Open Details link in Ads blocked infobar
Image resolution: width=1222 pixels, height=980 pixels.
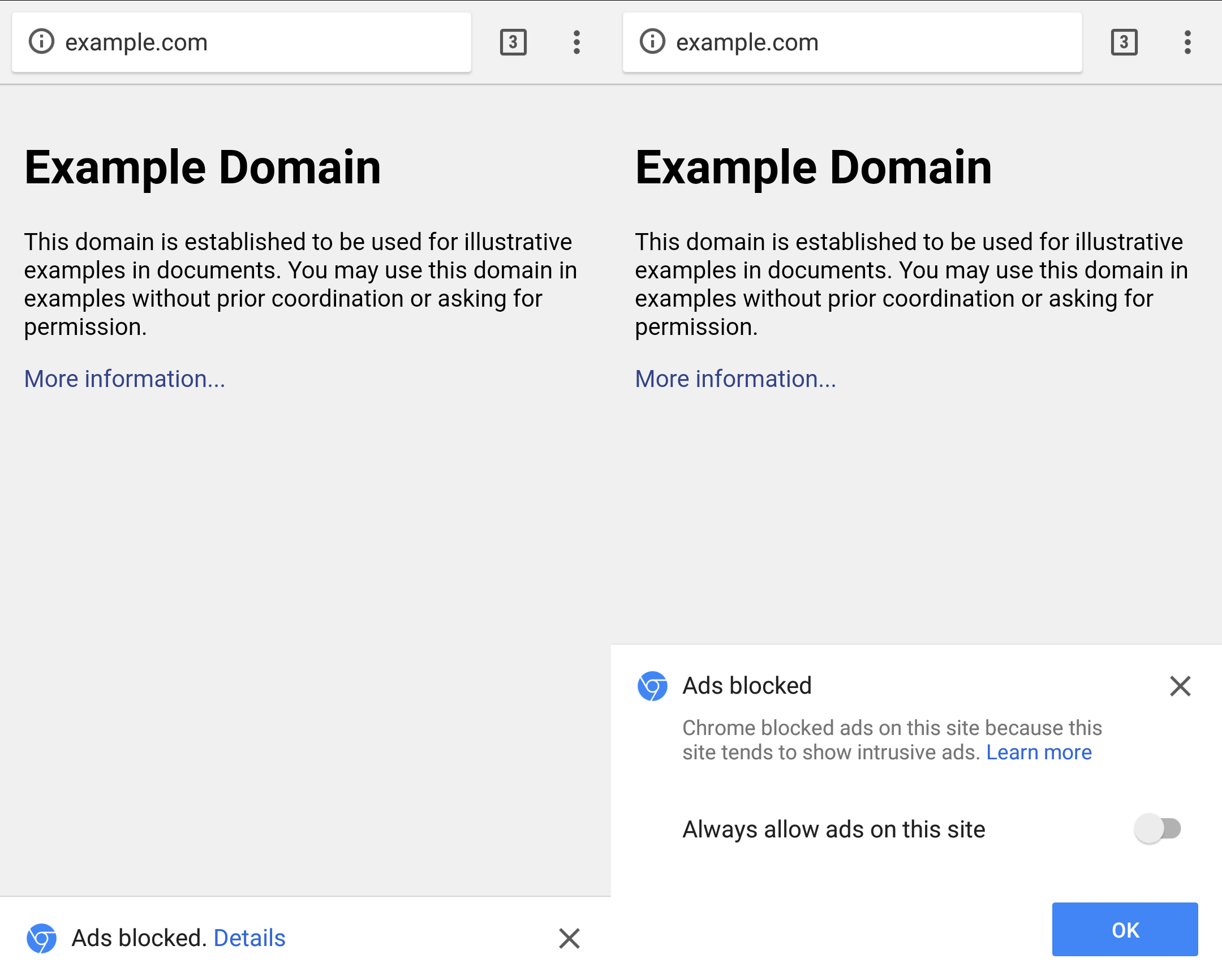[x=249, y=938]
